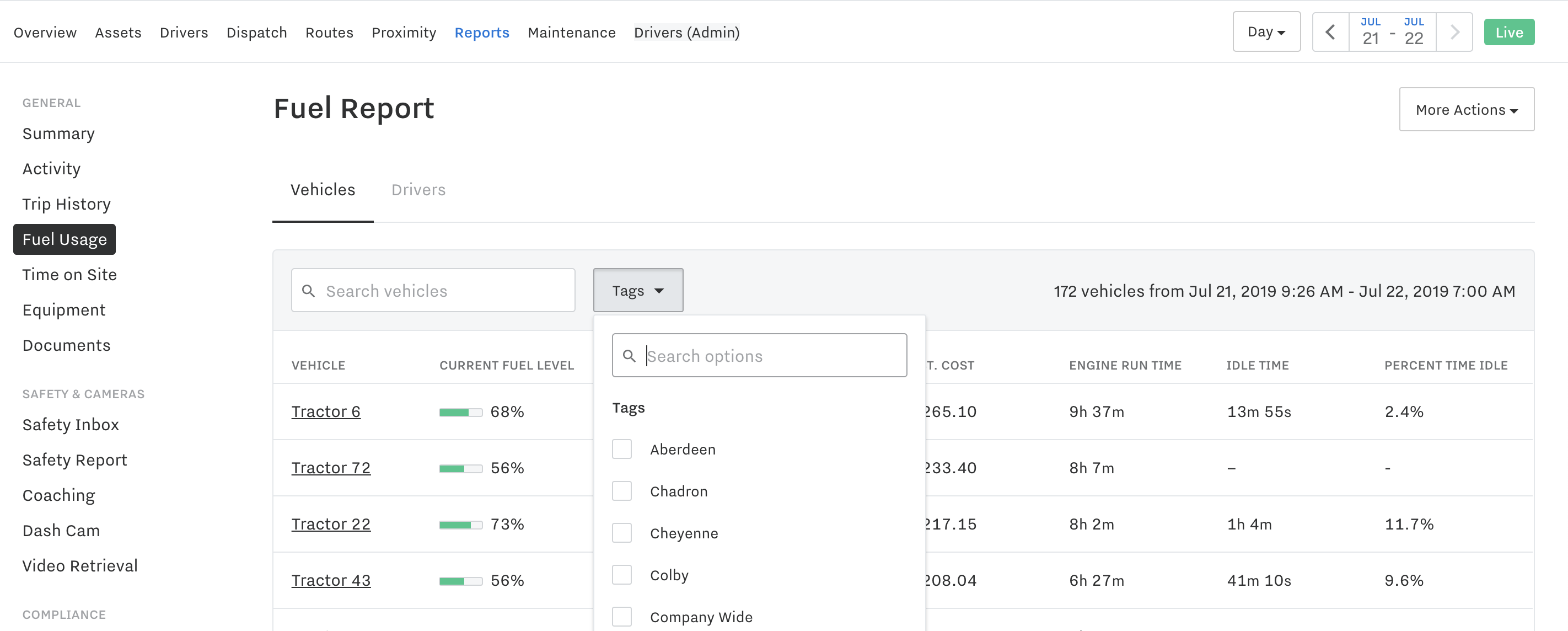The height and width of the screenshot is (631, 1568).
Task: Open the Tractor 72 vehicle link
Action: point(330,468)
